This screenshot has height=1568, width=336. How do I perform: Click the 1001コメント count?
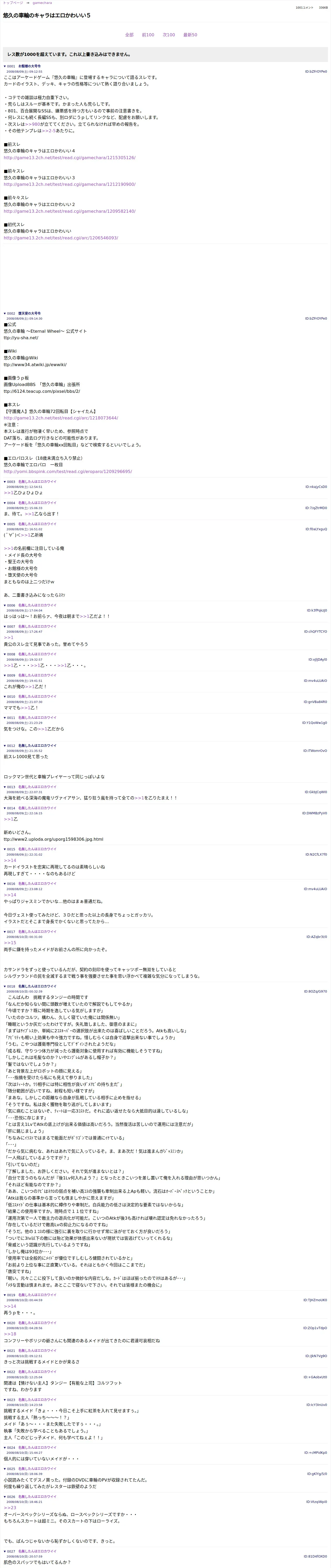coord(304,8)
